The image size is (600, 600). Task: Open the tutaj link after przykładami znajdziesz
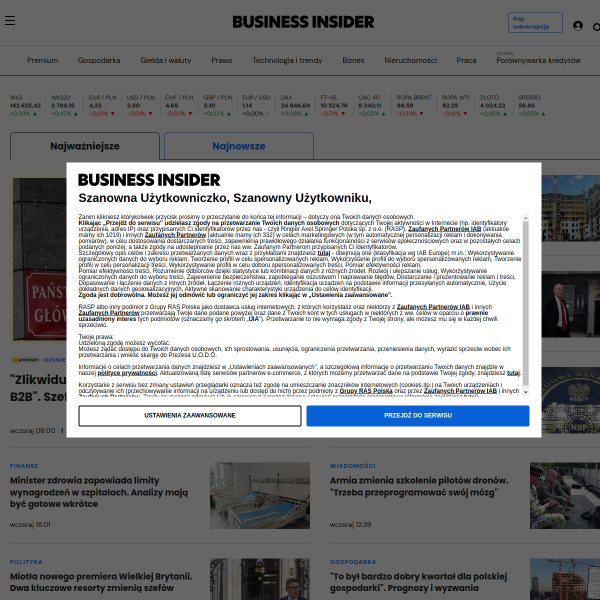click(324, 253)
